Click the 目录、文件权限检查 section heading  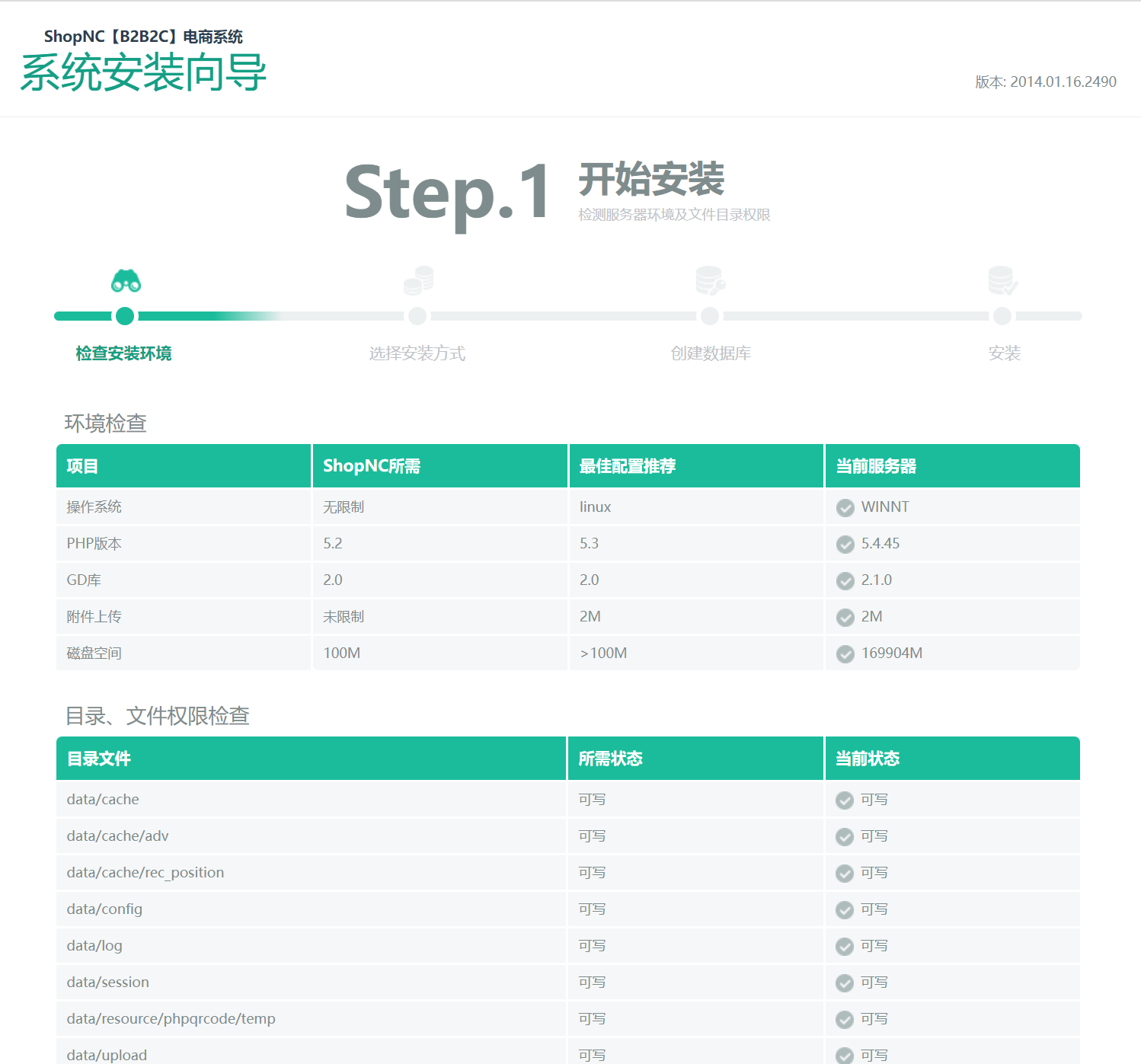pyautogui.click(x=157, y=716)
